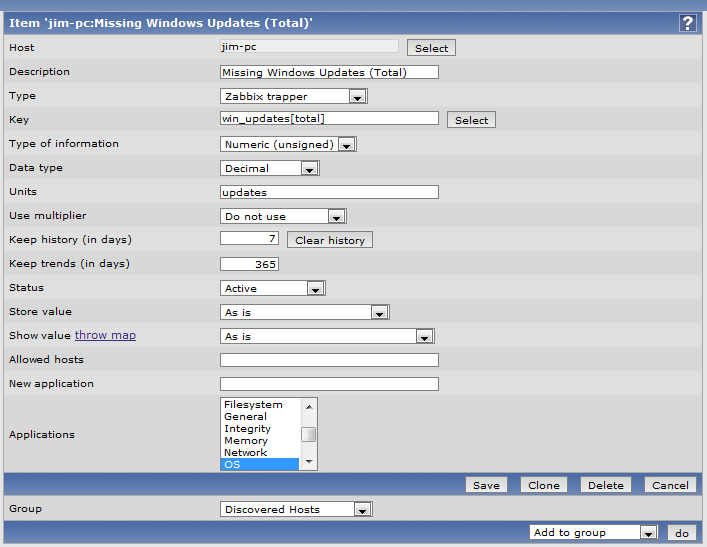Click the Select button beside Key field
This screenshot has height=547, width=707.
471,120
